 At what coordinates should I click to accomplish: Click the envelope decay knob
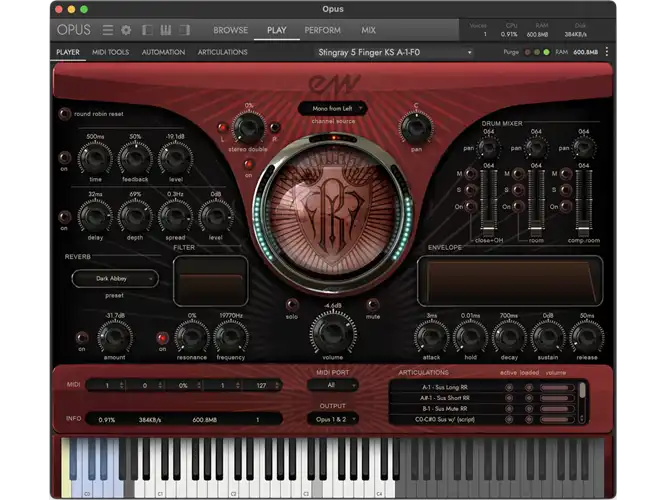pos(509,337)
